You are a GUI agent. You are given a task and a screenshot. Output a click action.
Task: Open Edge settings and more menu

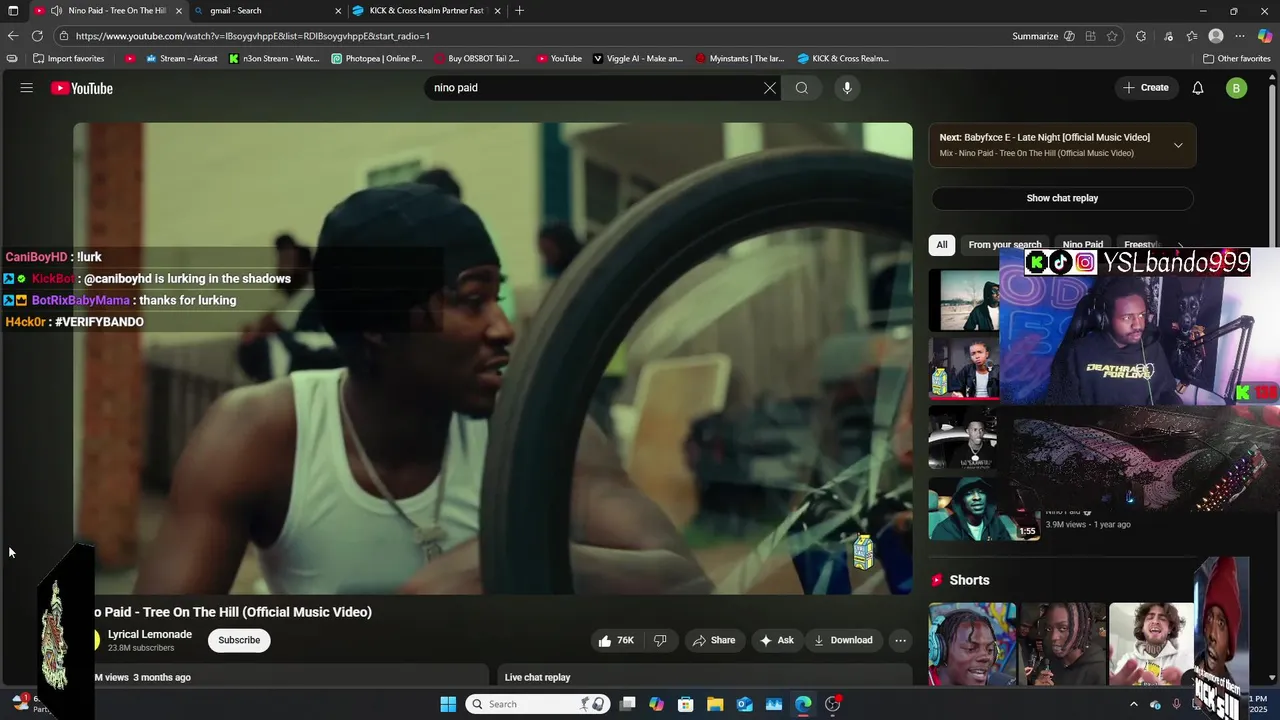1240,36
